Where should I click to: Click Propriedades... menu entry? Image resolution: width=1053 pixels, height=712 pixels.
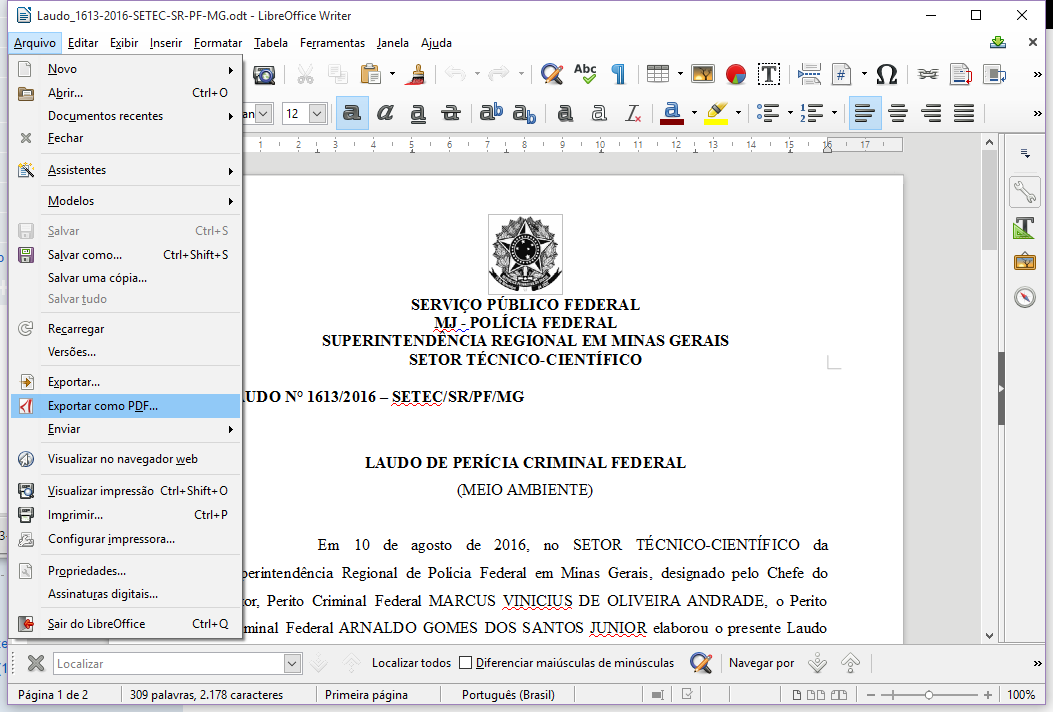(x=126, y=570)
